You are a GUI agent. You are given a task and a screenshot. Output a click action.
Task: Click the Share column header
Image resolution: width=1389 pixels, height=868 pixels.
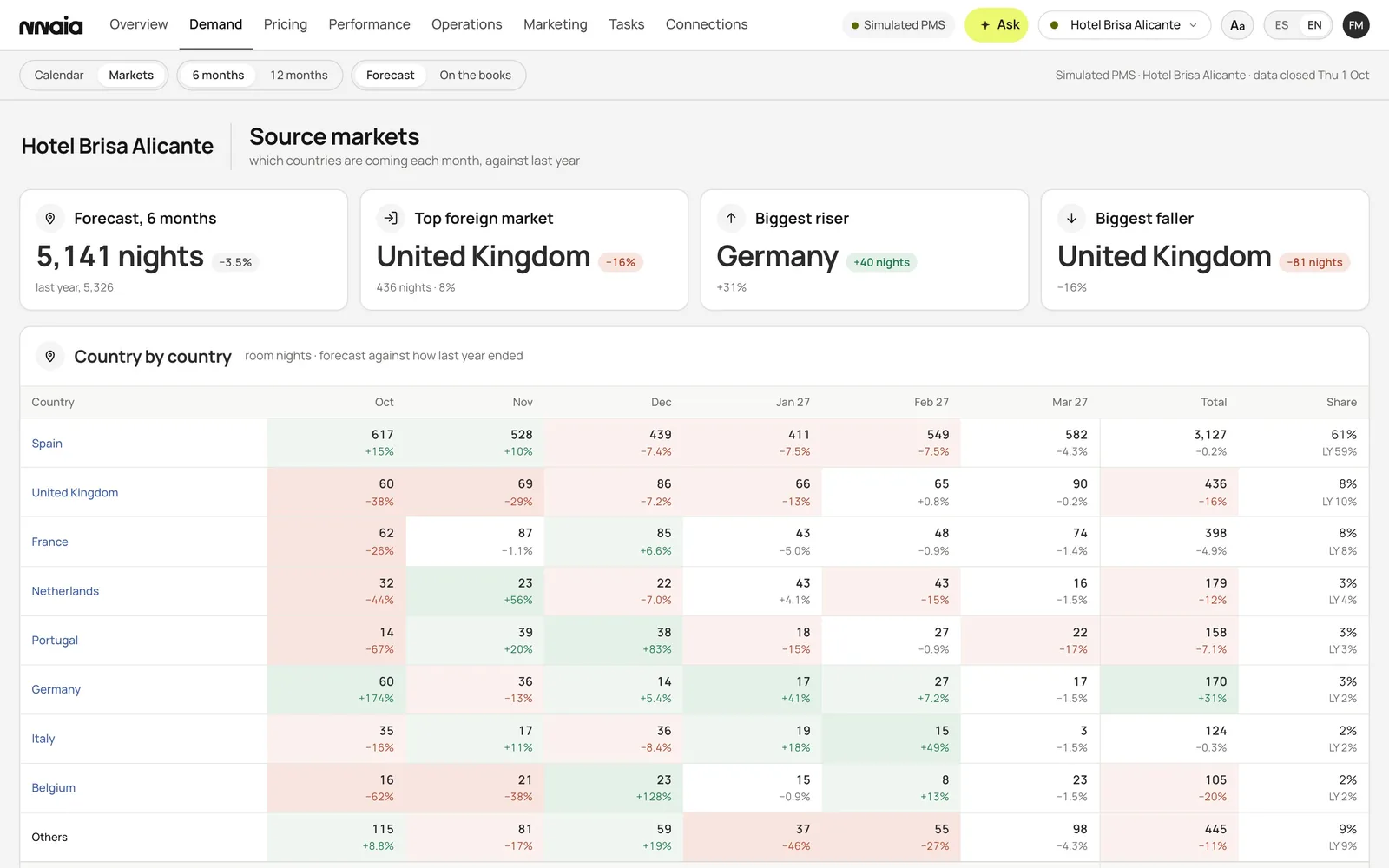[x=1341, y=403]
